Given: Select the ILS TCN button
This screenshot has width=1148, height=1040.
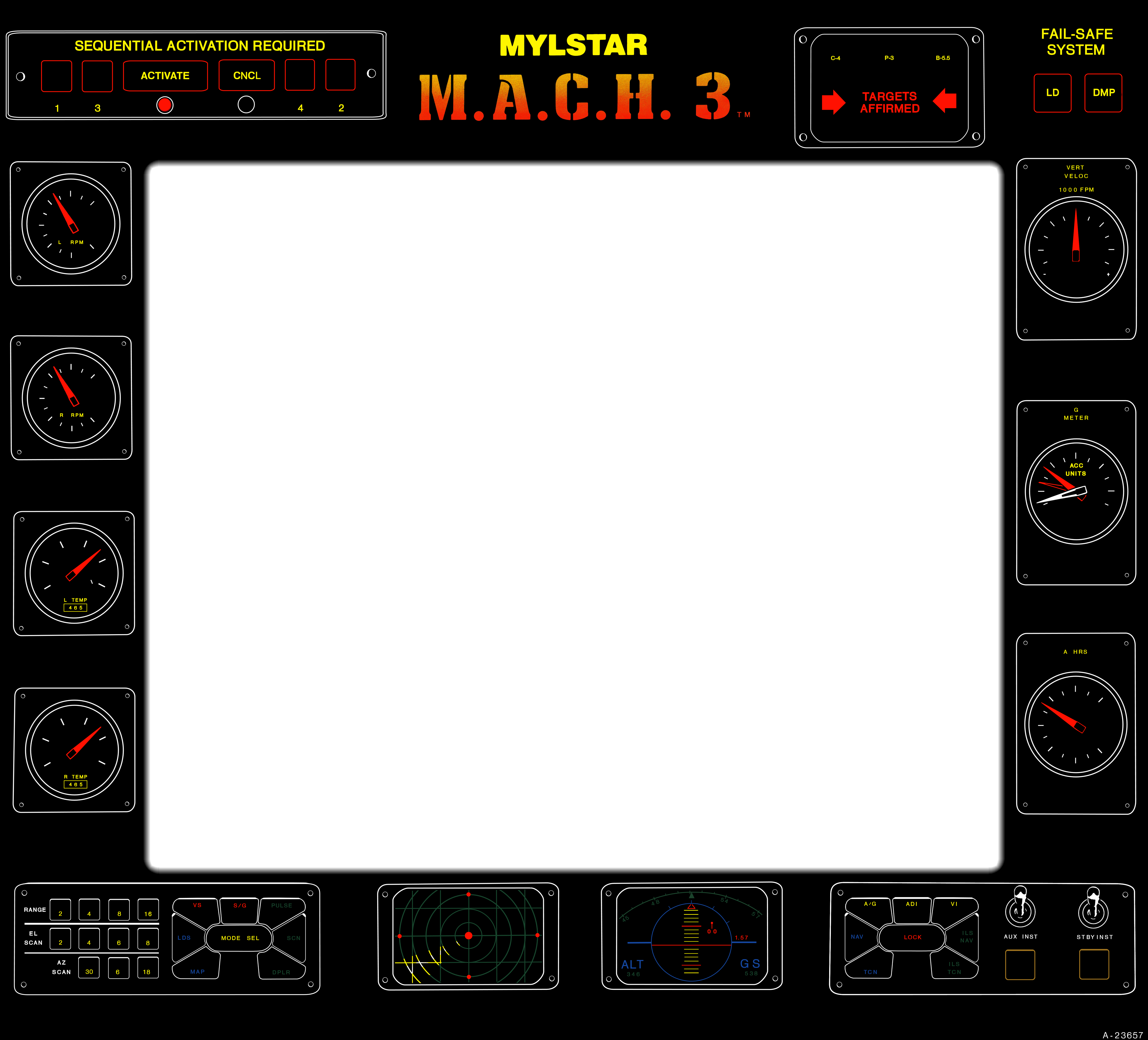Looking at the screenshot, I should click(954, 965).
